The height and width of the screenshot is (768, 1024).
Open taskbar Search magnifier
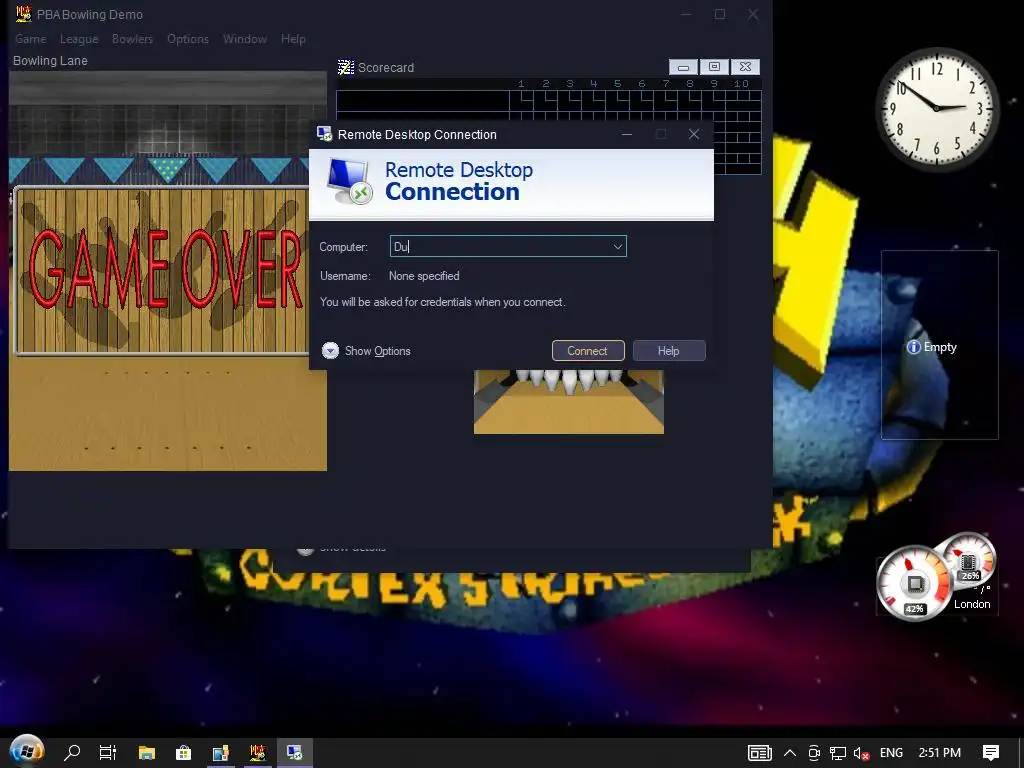(x=72, y=752)
